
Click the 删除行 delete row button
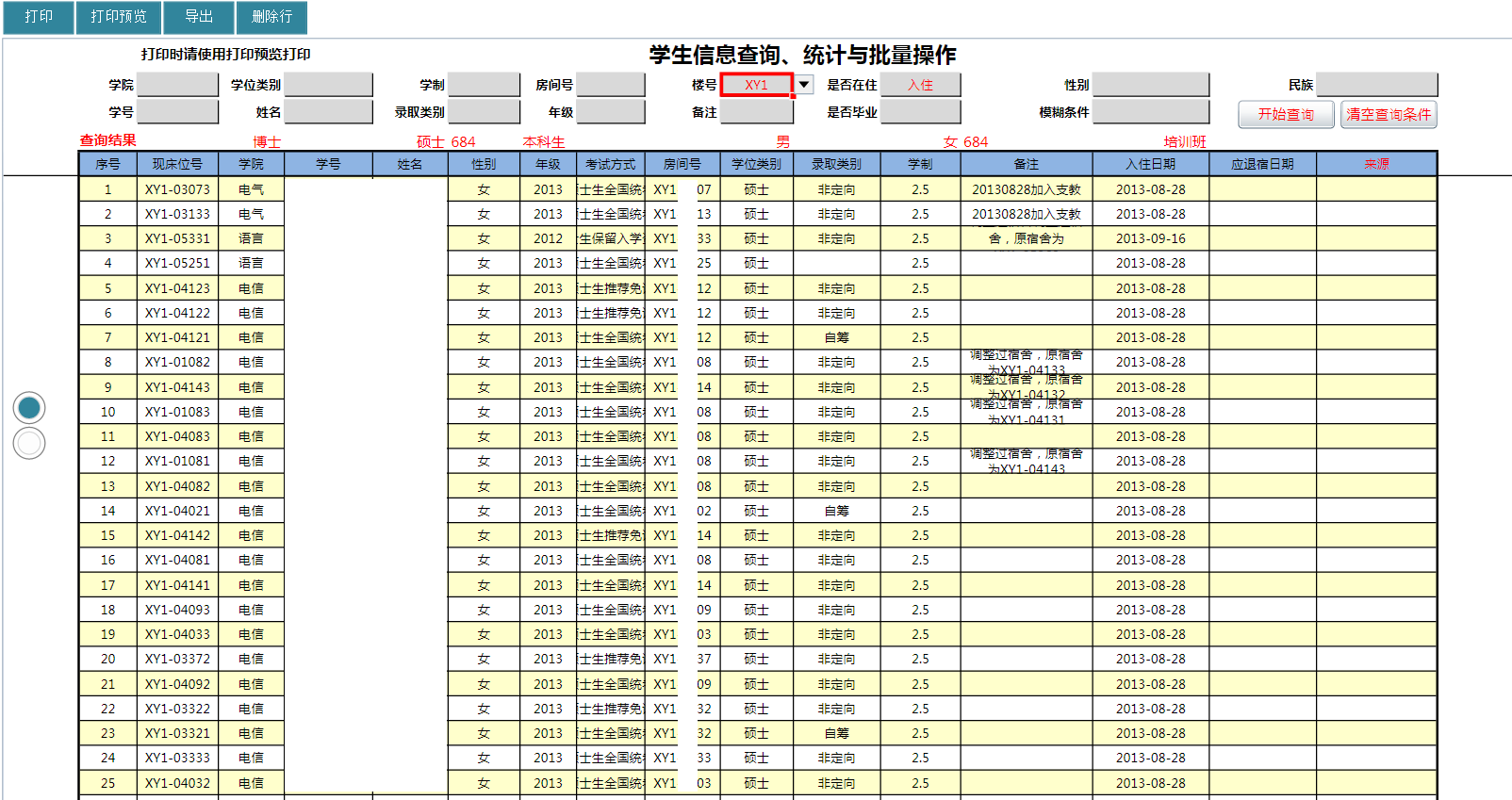pyautogui.click(x=271, y=17)
